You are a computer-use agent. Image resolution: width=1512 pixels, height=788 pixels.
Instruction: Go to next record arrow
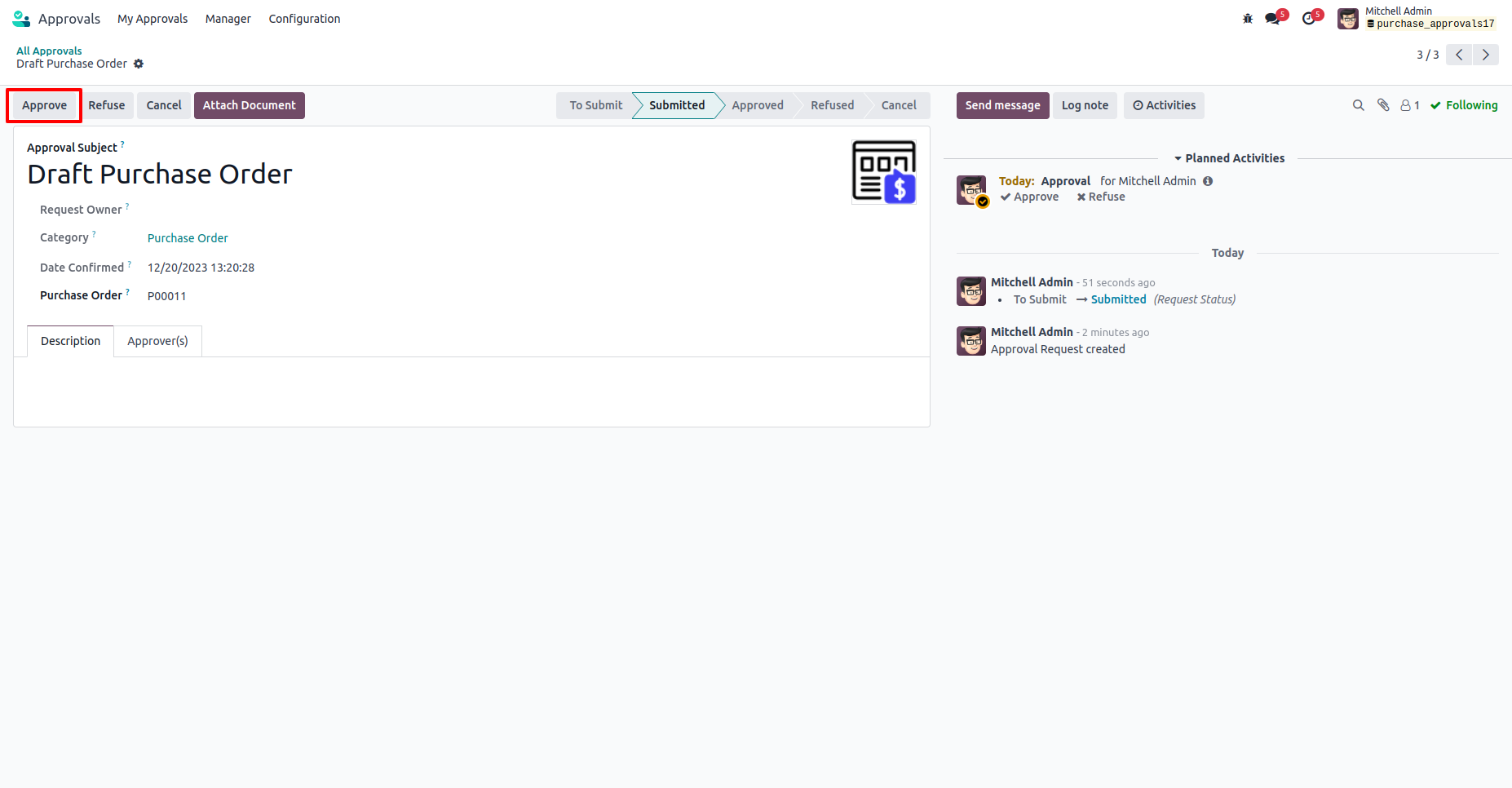[x=1486, y=55]
